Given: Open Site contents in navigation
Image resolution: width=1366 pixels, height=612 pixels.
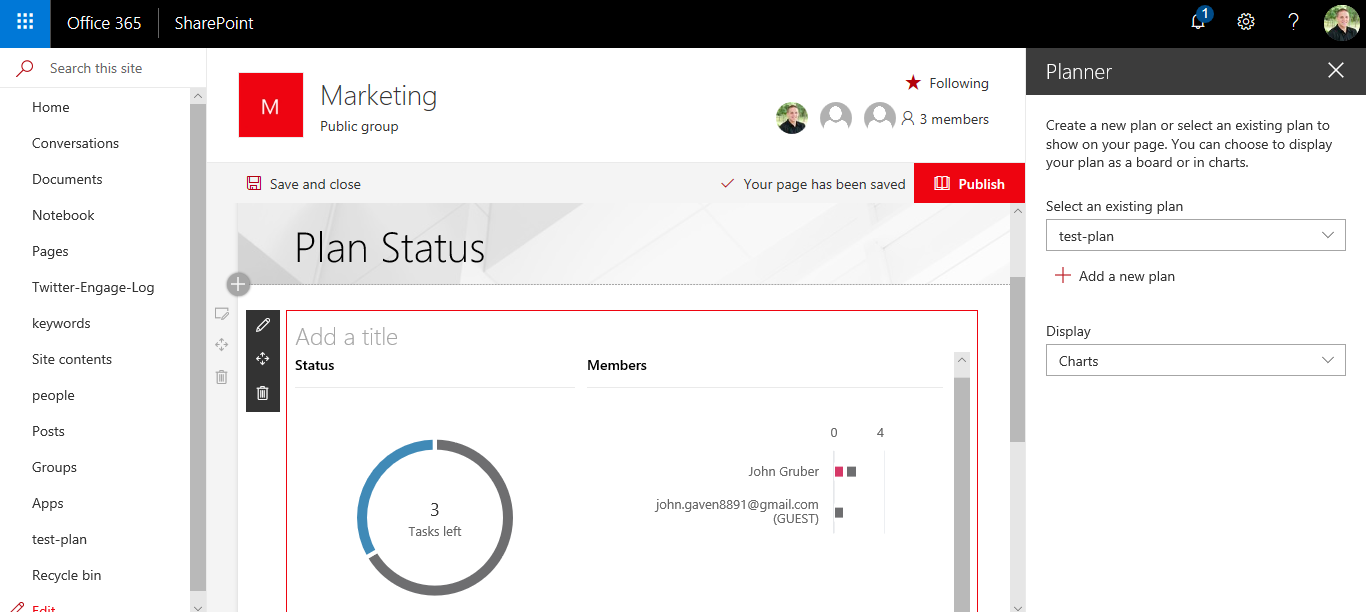Looking at the screenshot, I should click(x=72, y=359).
